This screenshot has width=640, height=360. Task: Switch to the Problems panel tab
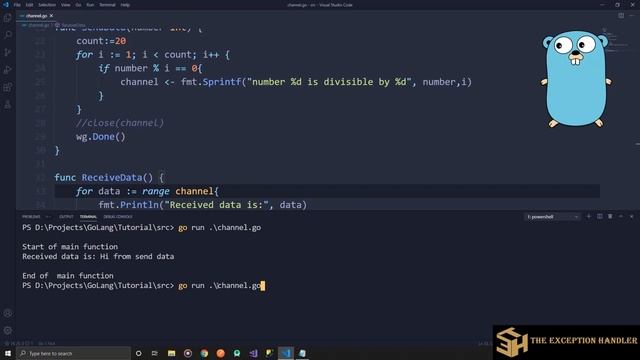[x=31, y=217]
